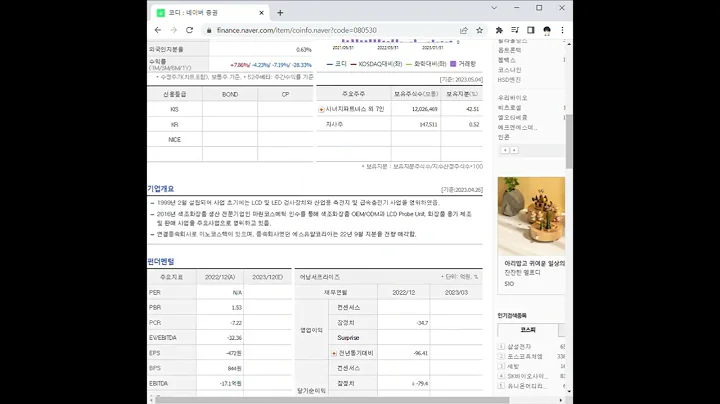Open the Chrome profile avatar
Viewport: 720px width, 404px height.
547,30
